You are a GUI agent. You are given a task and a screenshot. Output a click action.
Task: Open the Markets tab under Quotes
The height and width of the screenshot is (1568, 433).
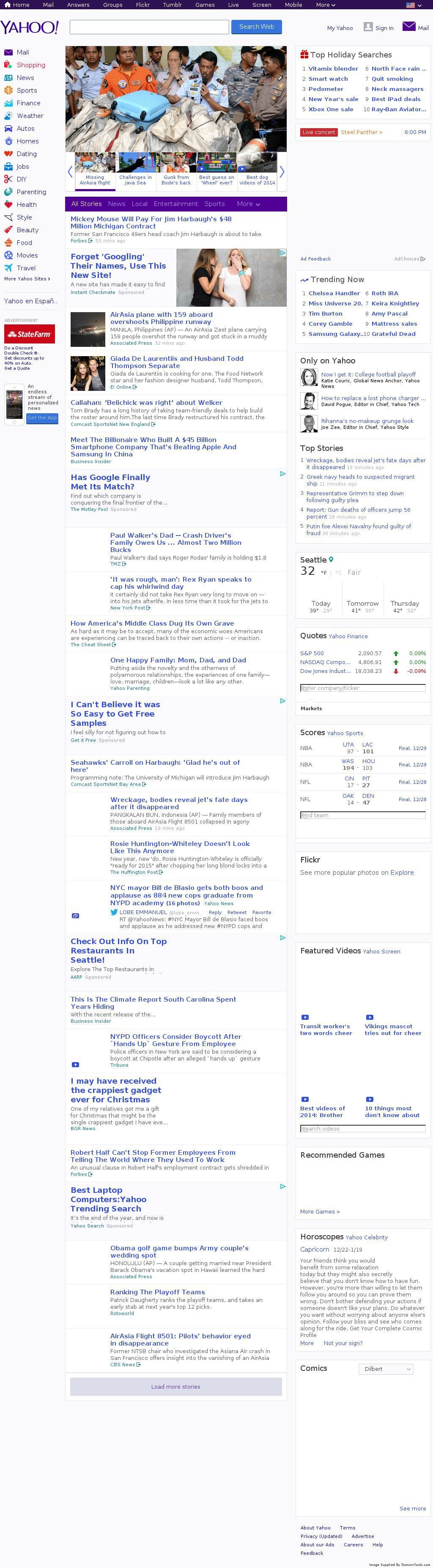[x=311, y=708]
